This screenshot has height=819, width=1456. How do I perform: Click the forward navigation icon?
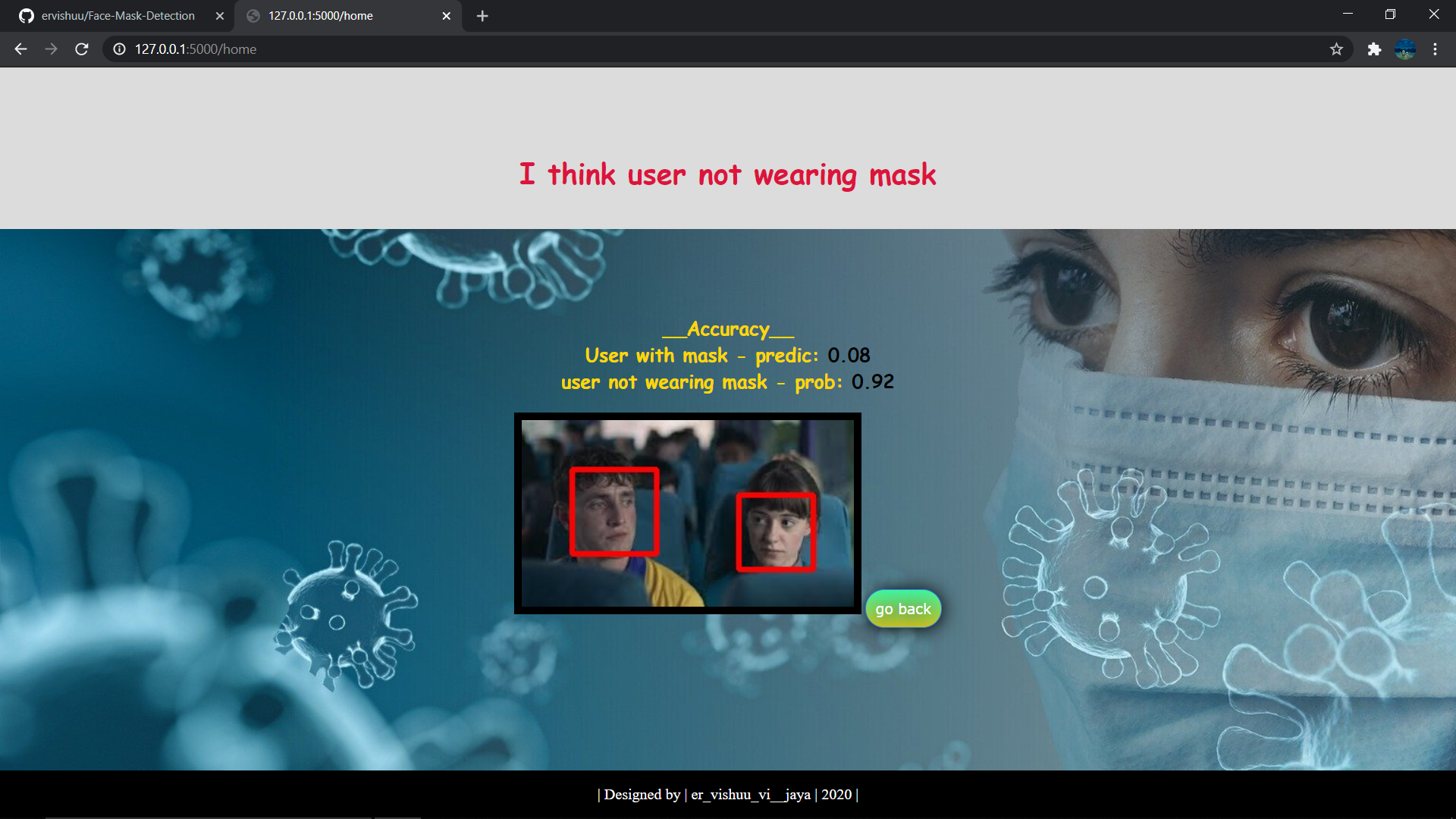tap(51, 49)
